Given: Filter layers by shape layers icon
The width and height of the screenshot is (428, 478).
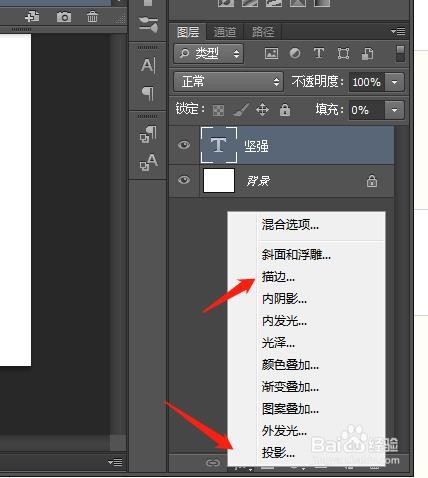Looking at the screenshot, I should click(343, 53).
